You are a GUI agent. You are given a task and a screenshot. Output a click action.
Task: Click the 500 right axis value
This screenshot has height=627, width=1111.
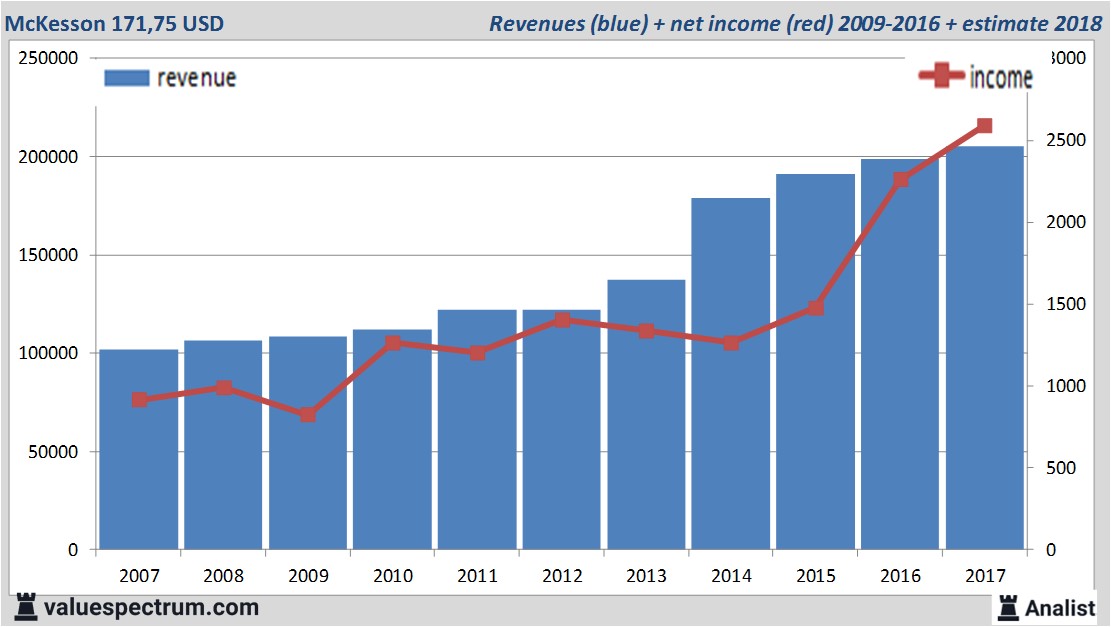coord(1061,468)
